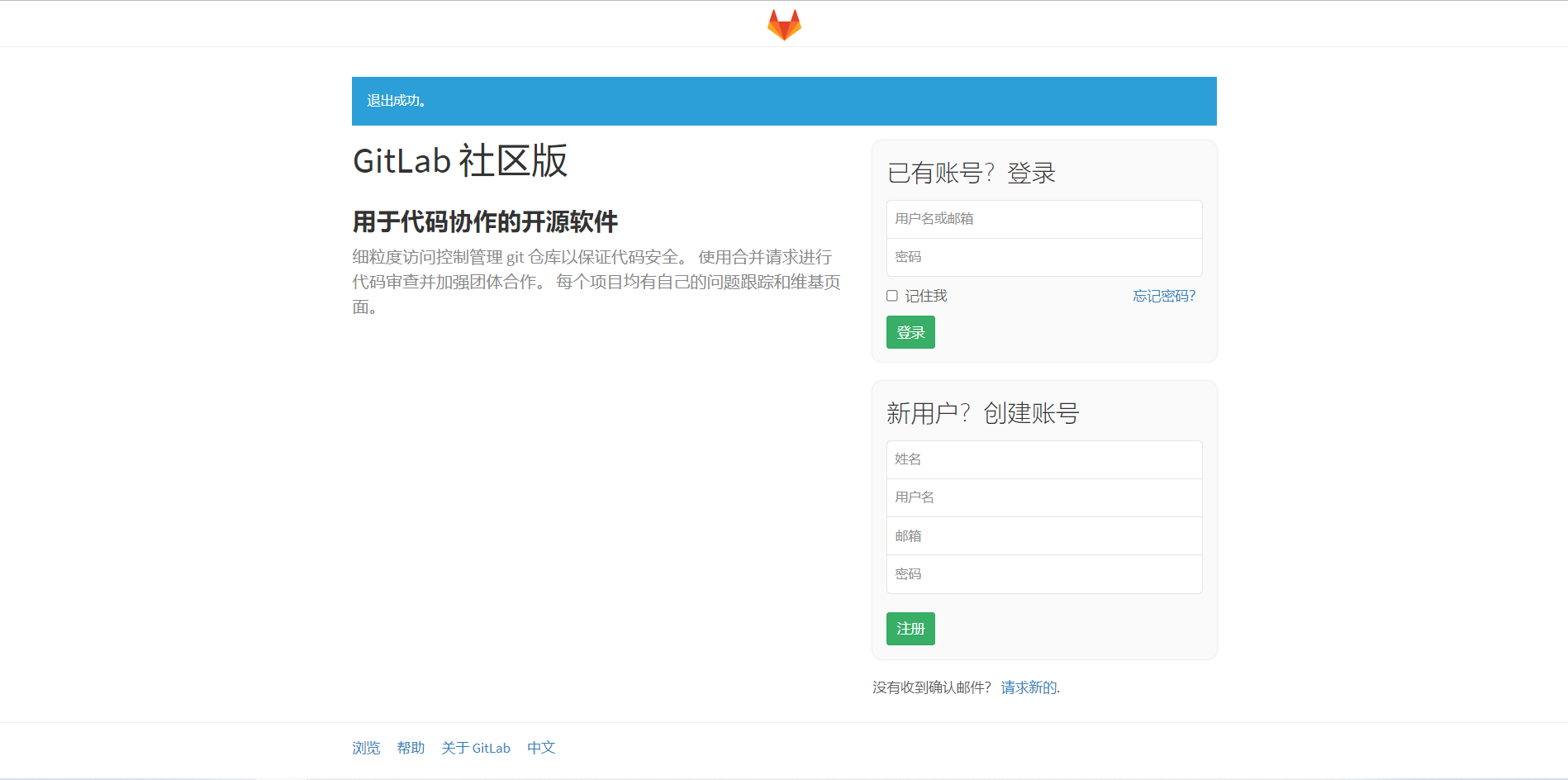
Task: Select the 已有账号？登录 panel heading
Action: click(x=972, y=173)
